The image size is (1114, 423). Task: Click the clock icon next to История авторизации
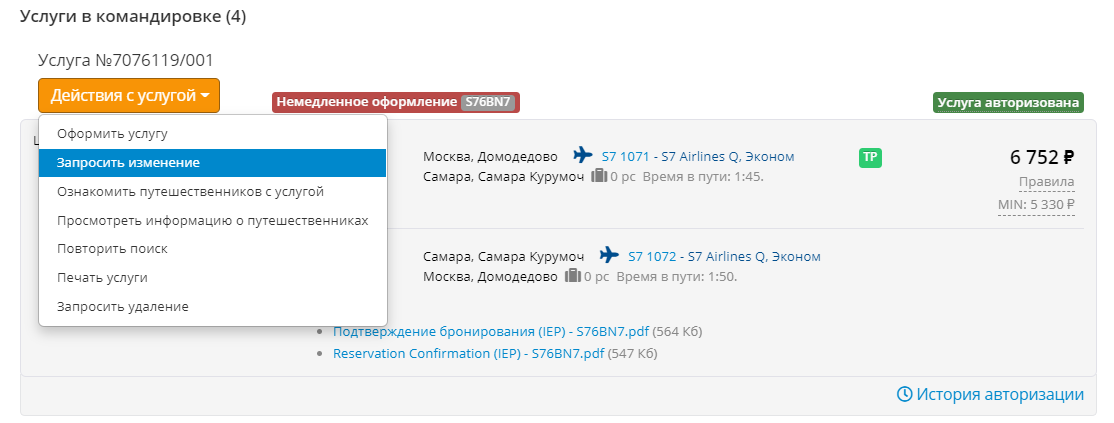pyautogui.click(x=904, y=394)
